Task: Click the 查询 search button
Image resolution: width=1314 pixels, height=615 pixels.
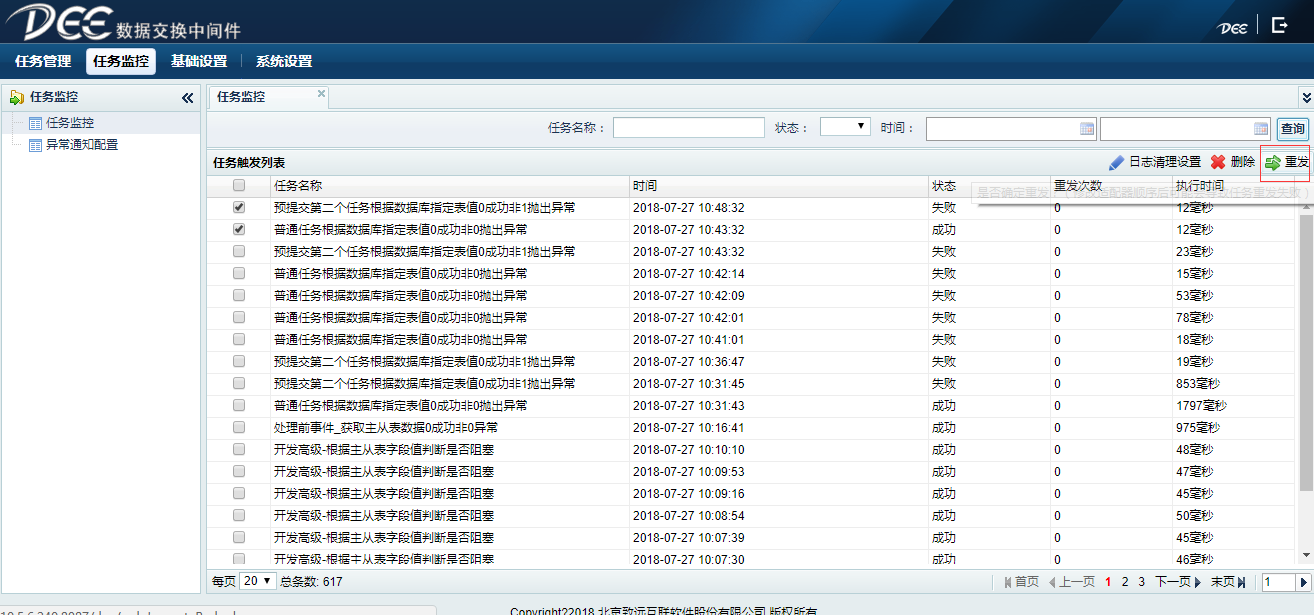Action: [1292, 129]
